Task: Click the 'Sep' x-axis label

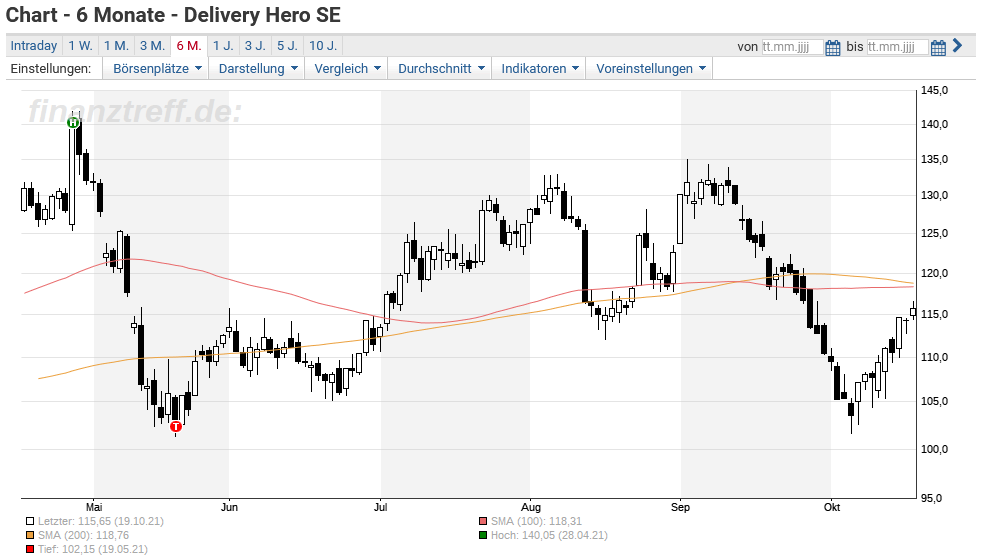Action: click(x=680, y=507)
